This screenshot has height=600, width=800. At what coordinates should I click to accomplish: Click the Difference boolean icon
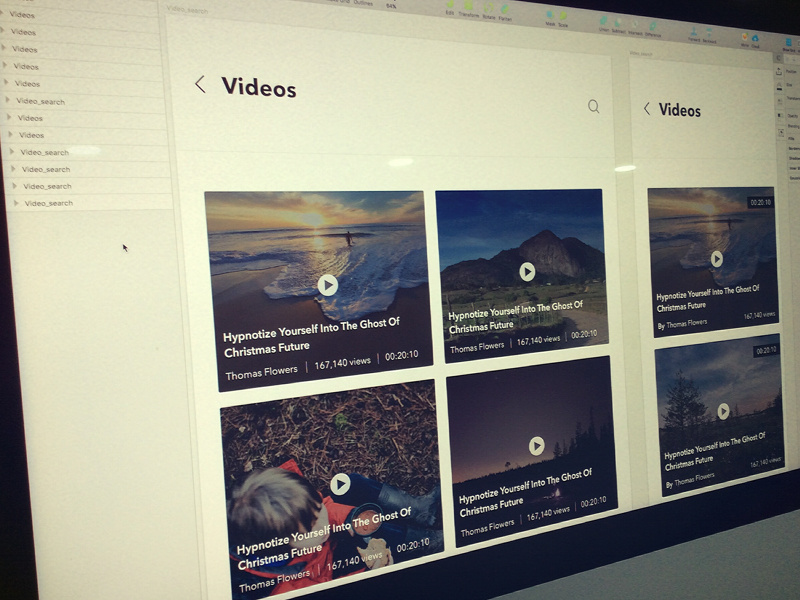pyautogui.click(x=653, y=27)
